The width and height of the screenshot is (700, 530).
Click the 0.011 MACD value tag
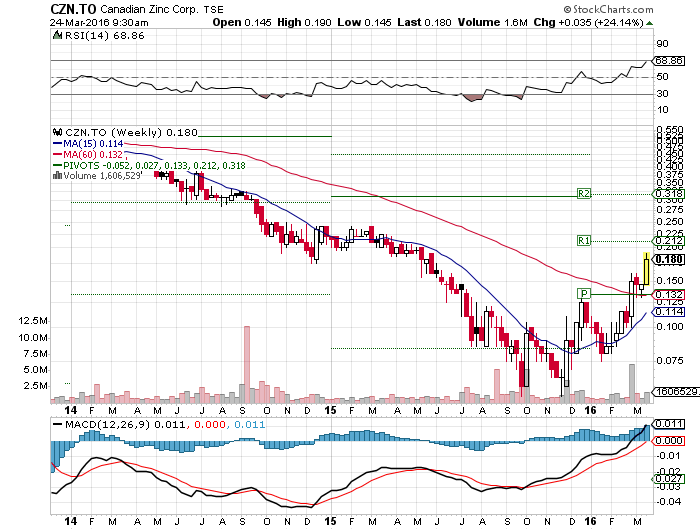[668, 424]
